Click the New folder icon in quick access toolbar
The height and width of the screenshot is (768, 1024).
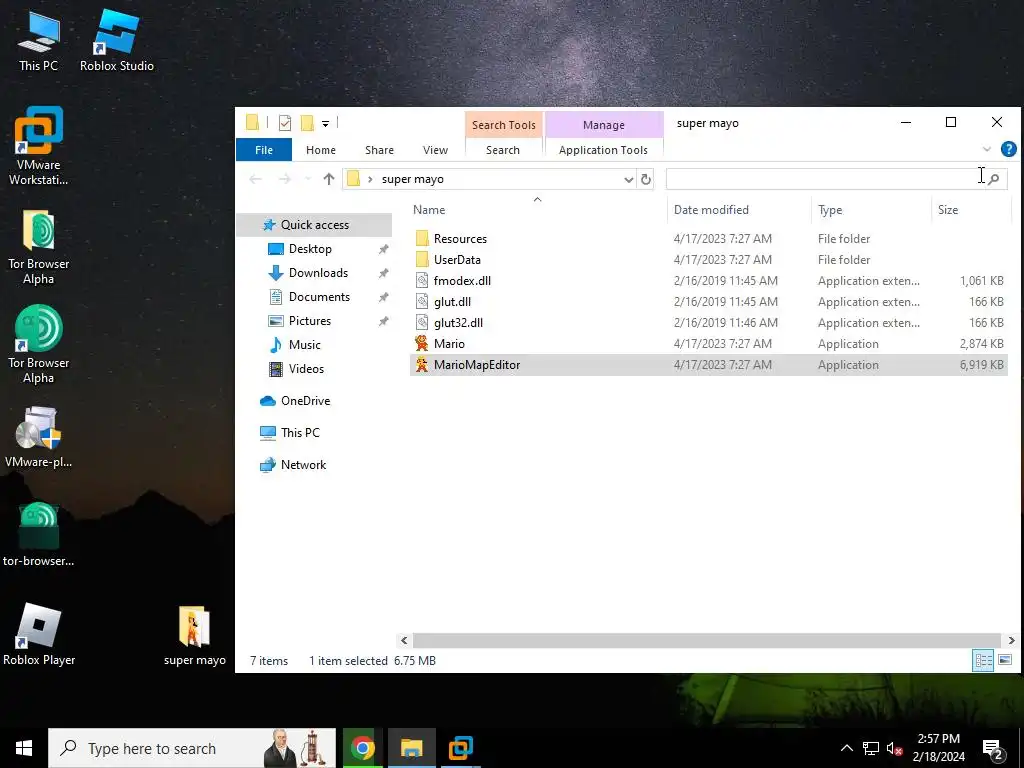point(307,123)
